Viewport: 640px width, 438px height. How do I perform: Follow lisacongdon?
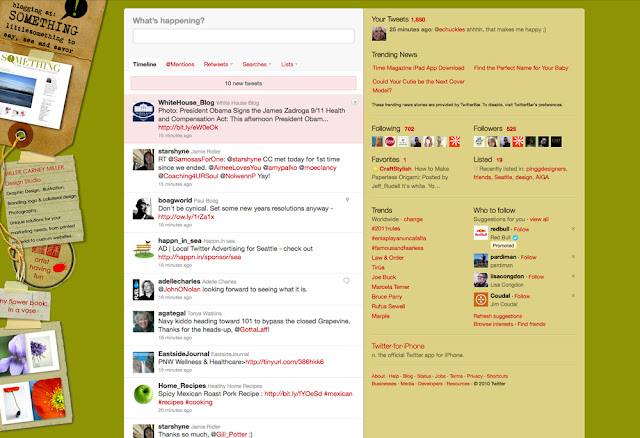(x=536, y=277)
